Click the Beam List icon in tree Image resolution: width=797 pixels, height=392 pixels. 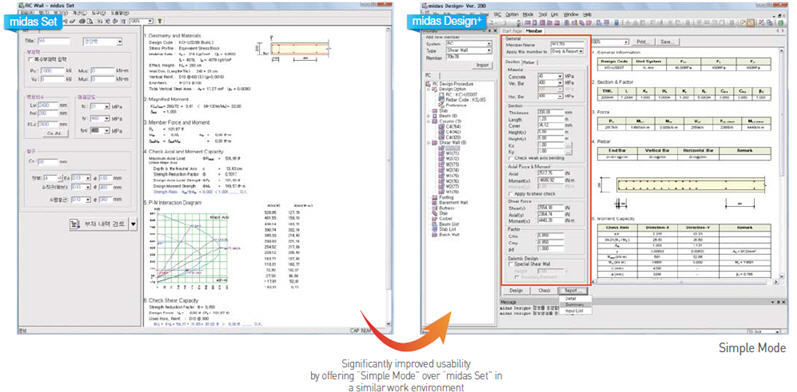tap(435, 224)
